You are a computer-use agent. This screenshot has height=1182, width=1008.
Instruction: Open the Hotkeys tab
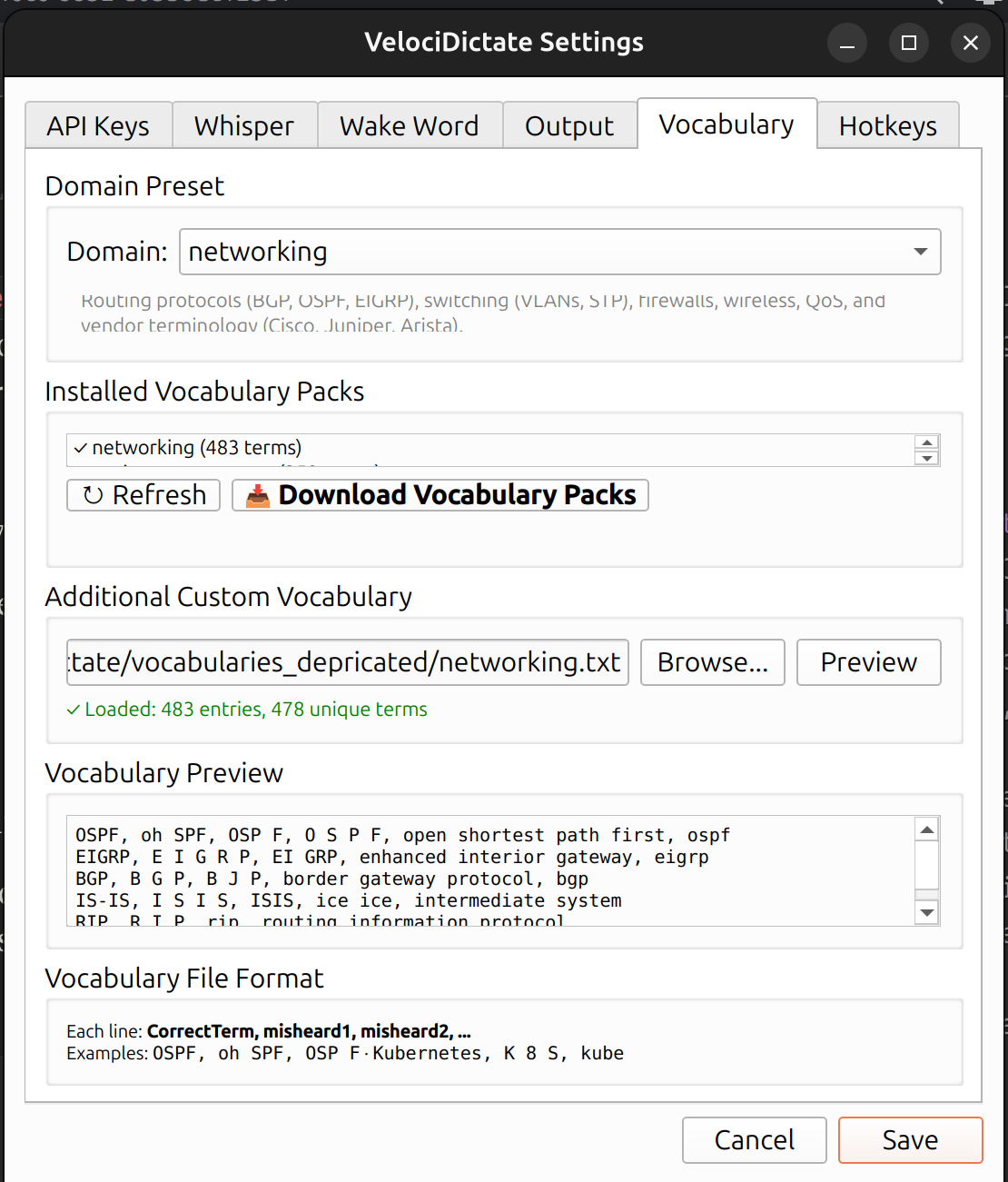pyautogui.click(x=887, y=125)
